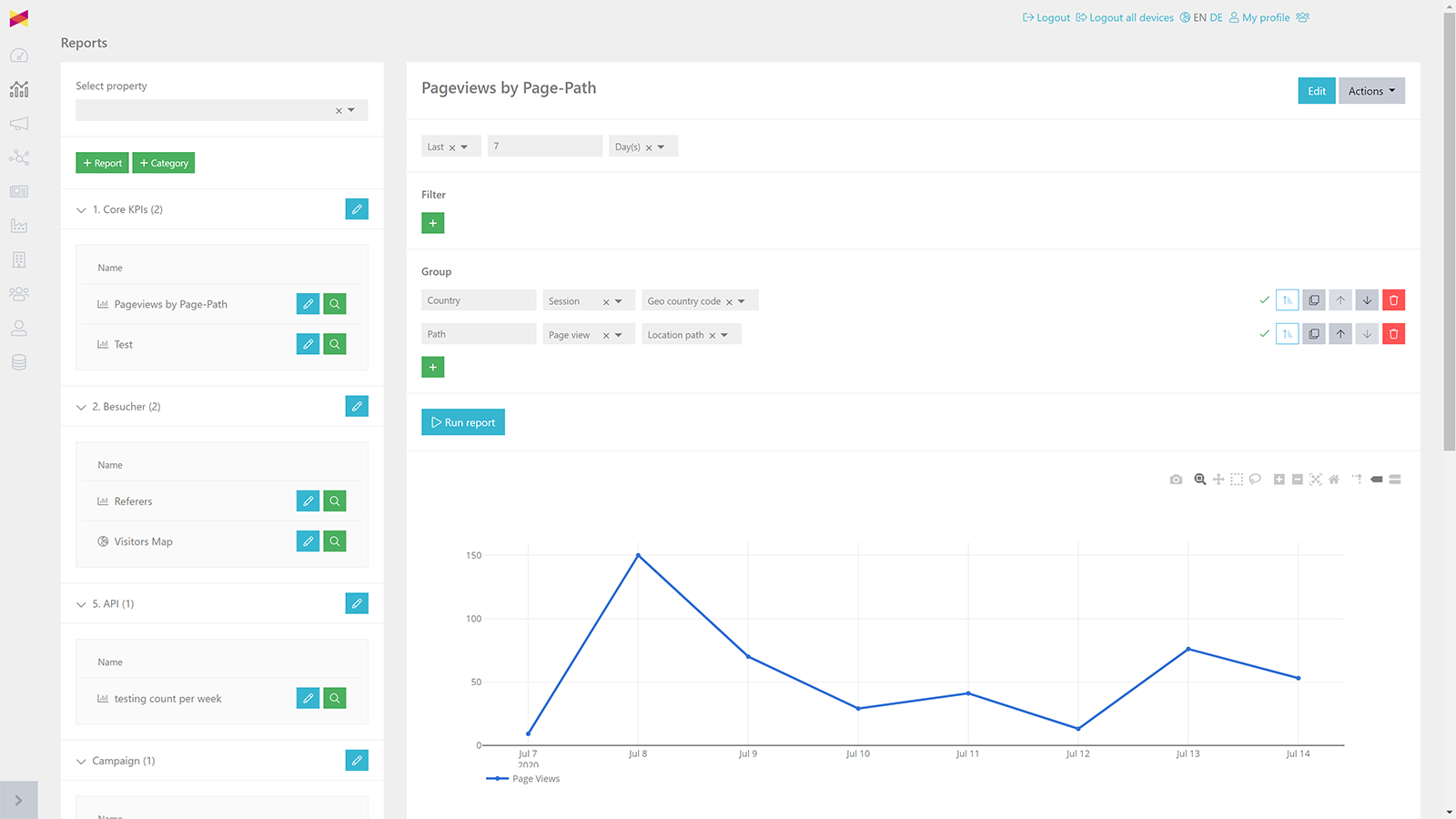The image size is (1456, 819).
Task: Select the Box Select chart tool
Action: coord(1237,480)
